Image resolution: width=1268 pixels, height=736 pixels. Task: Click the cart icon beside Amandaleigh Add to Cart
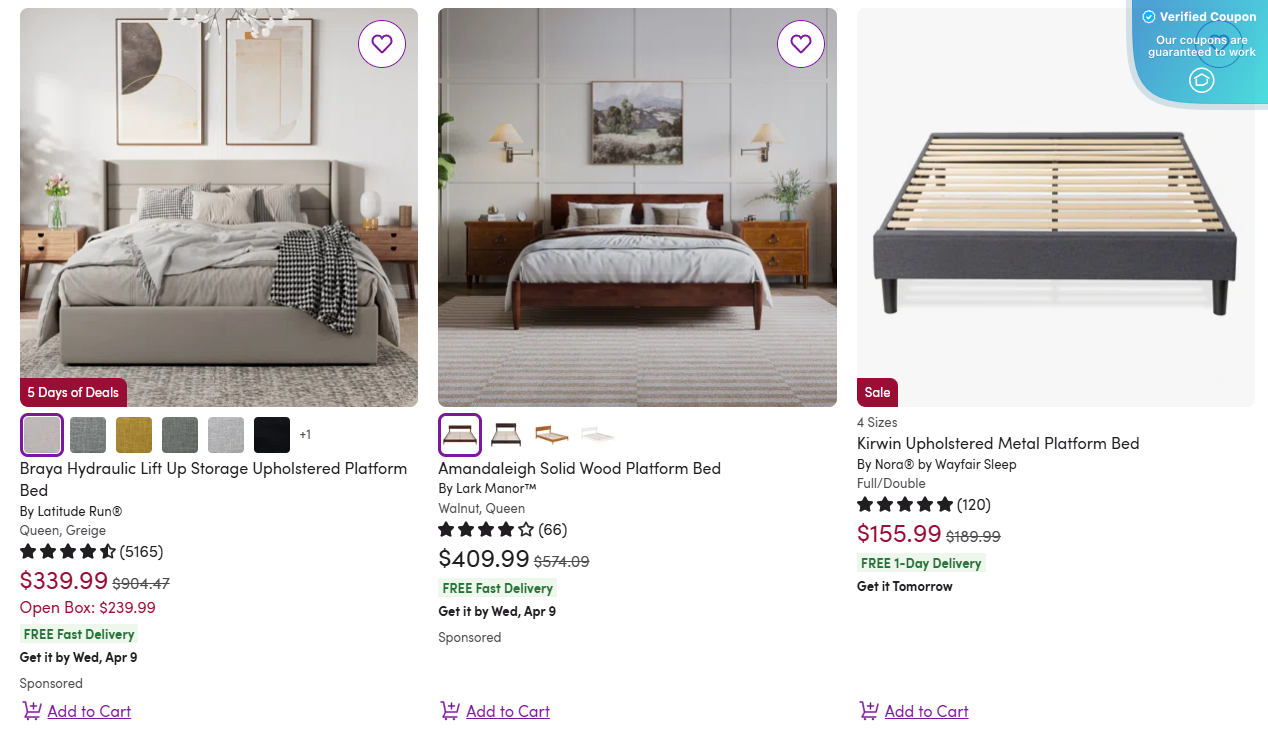pos(449,710)
